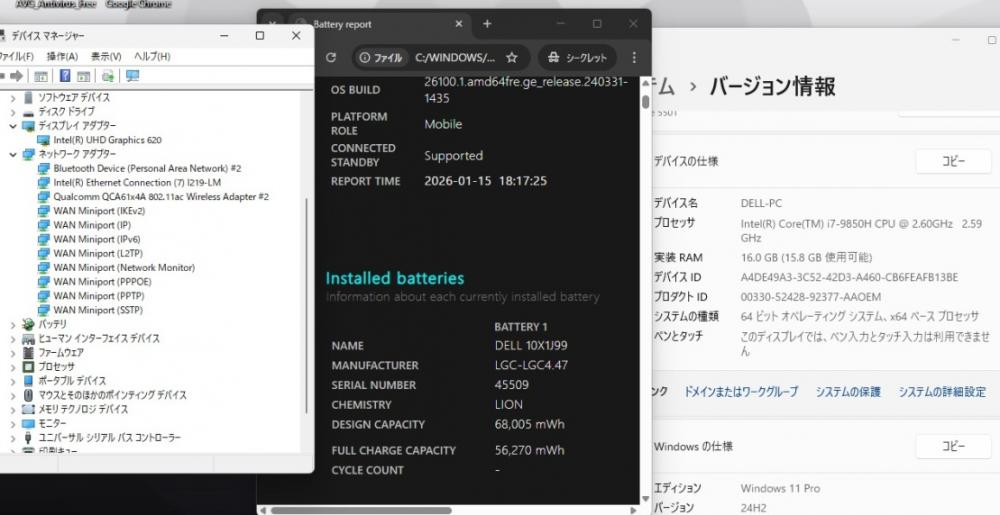1000x515 pixels.
Task: Click コピー button beside デバイスの仕様
Action: click(x=953, y=161)
